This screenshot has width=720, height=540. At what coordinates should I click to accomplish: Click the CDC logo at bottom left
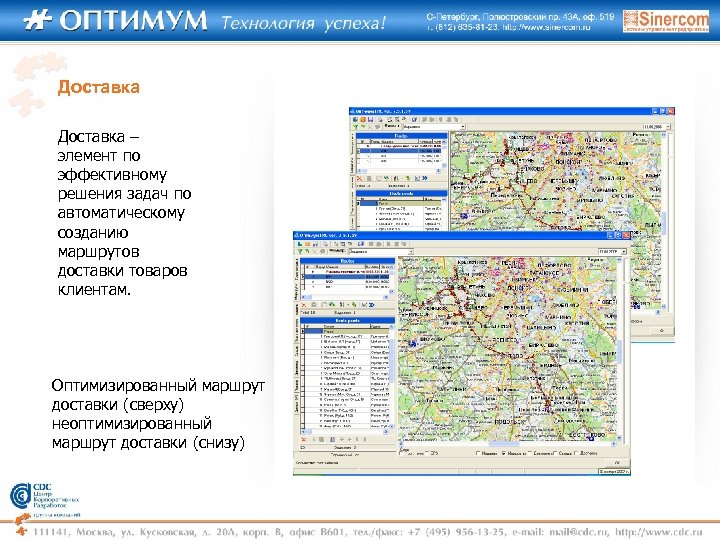coord(44,500)
